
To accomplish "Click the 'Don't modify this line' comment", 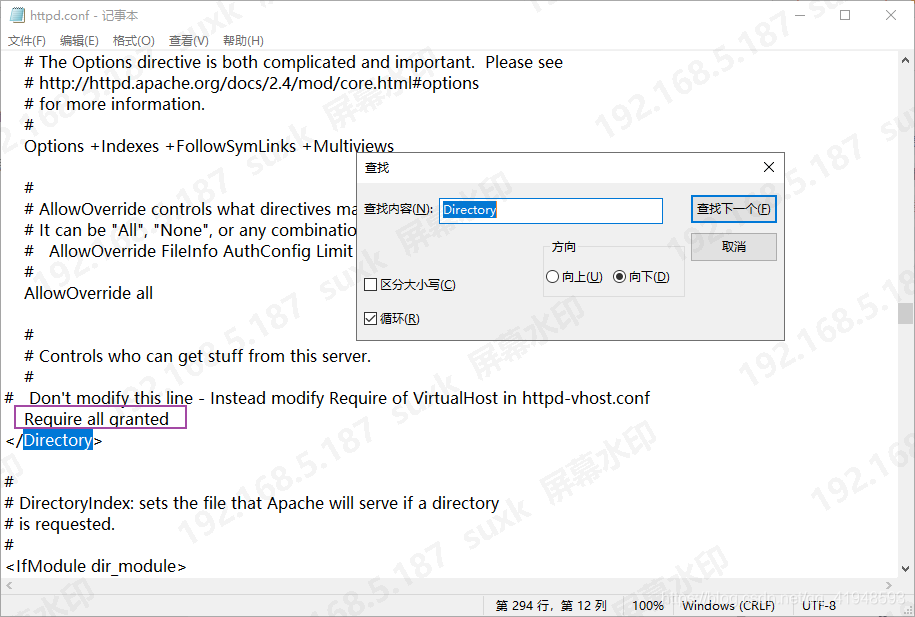I will point(327,398).
